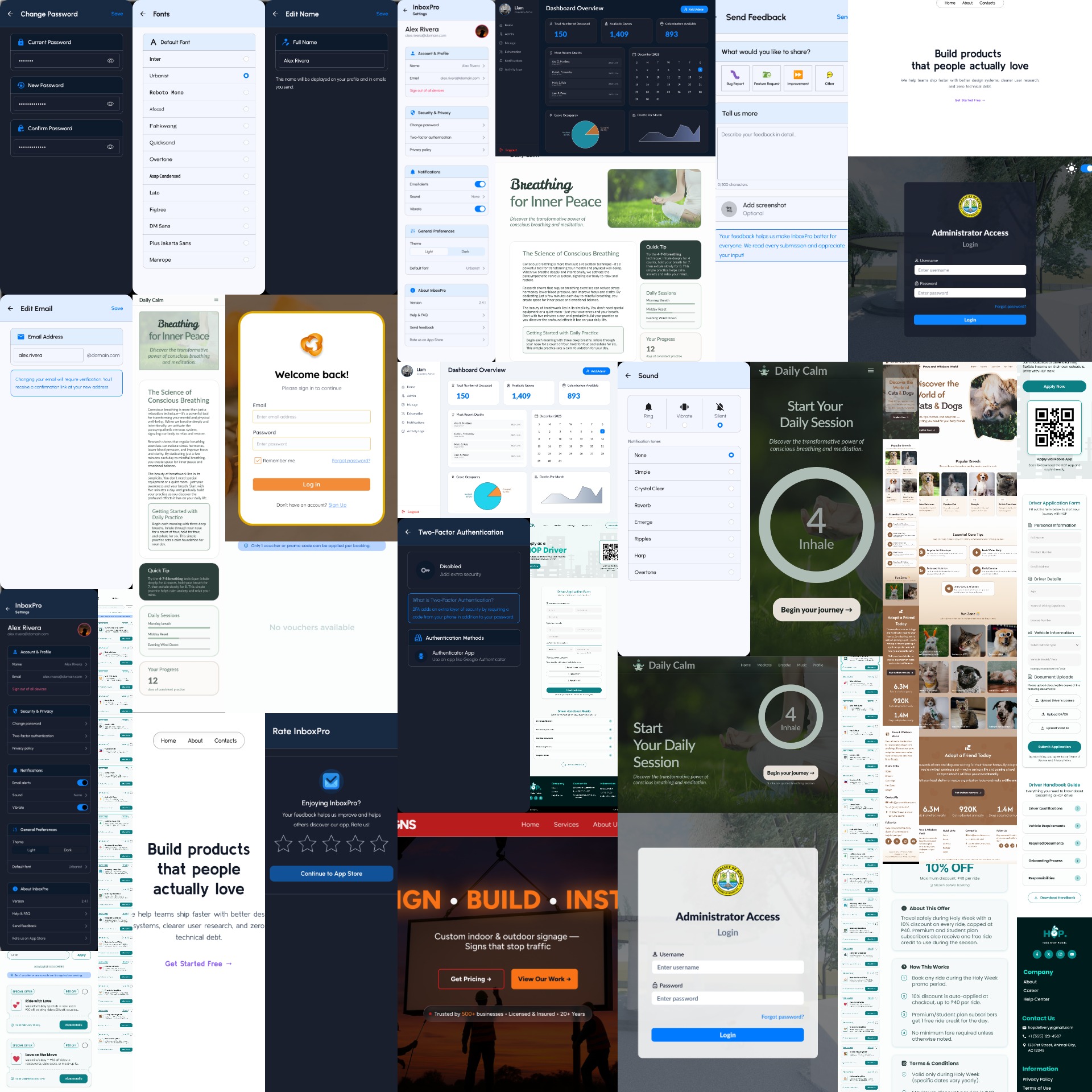This screenshot has width=1092, height=1092.
Task: Click Midday Reset progress bar on small Daily Calm page
Action: pos(179,638)
